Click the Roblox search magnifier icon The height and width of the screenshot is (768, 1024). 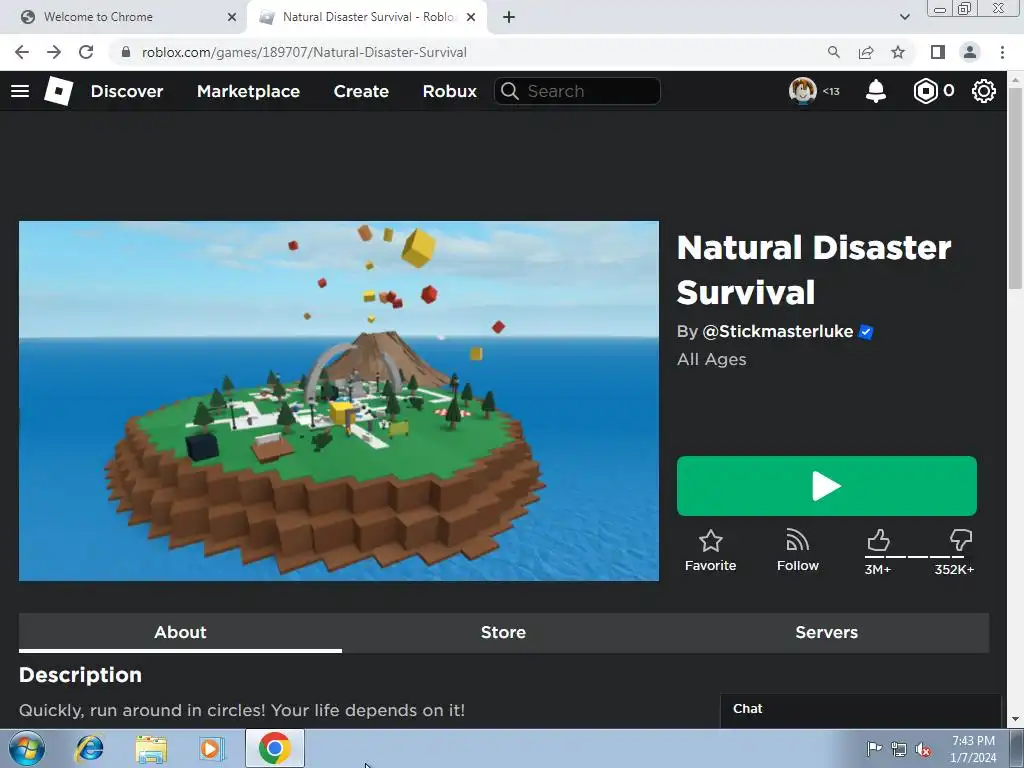pyautogui.click(x=510, y=91)
